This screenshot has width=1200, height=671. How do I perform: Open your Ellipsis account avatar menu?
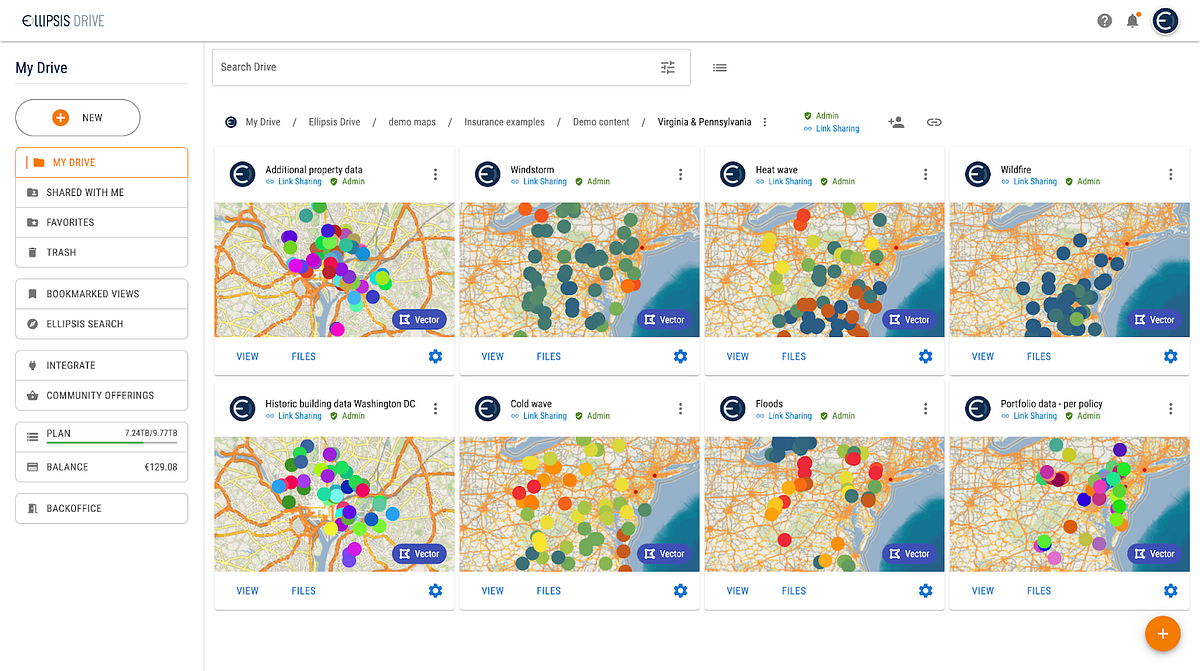tap(1164, 20)
